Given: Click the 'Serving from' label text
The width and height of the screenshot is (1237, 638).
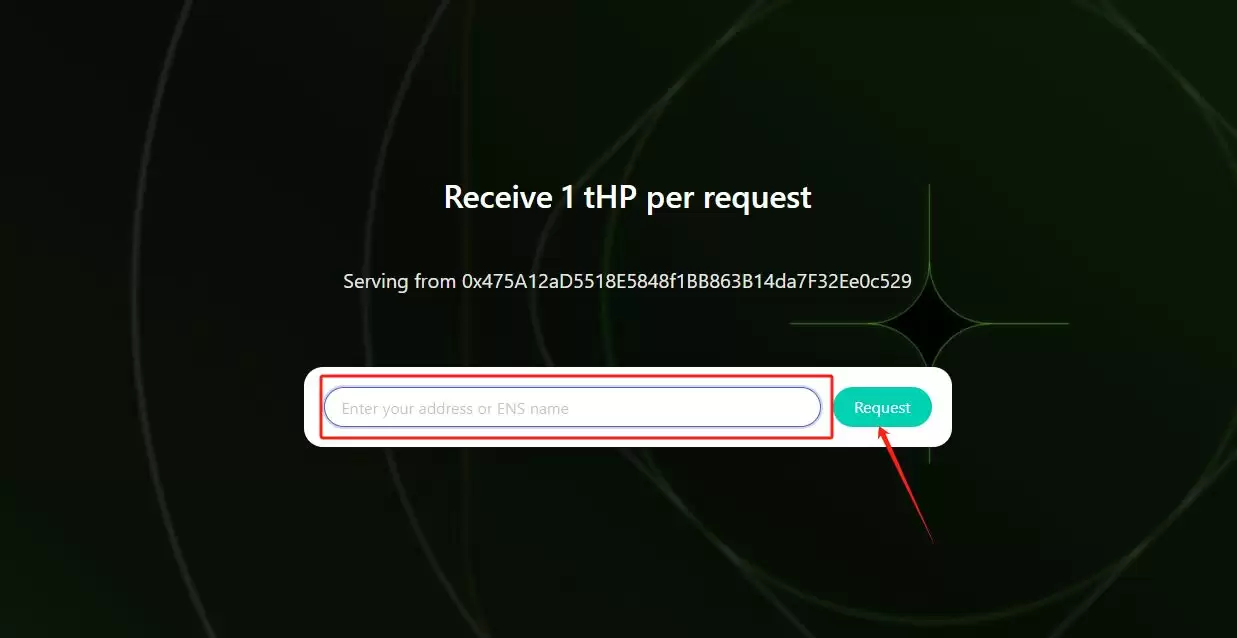Looking at the screenshot, I should 399,281.
